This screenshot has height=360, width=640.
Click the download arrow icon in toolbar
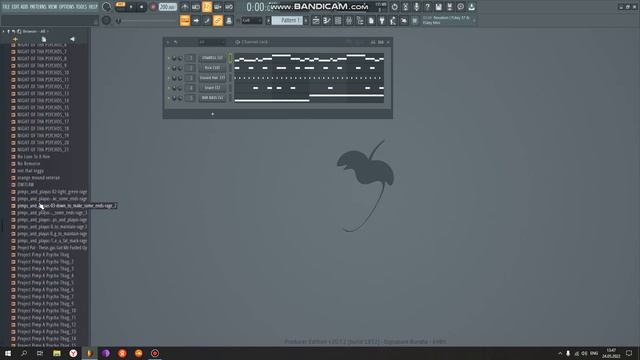(471, 7)
